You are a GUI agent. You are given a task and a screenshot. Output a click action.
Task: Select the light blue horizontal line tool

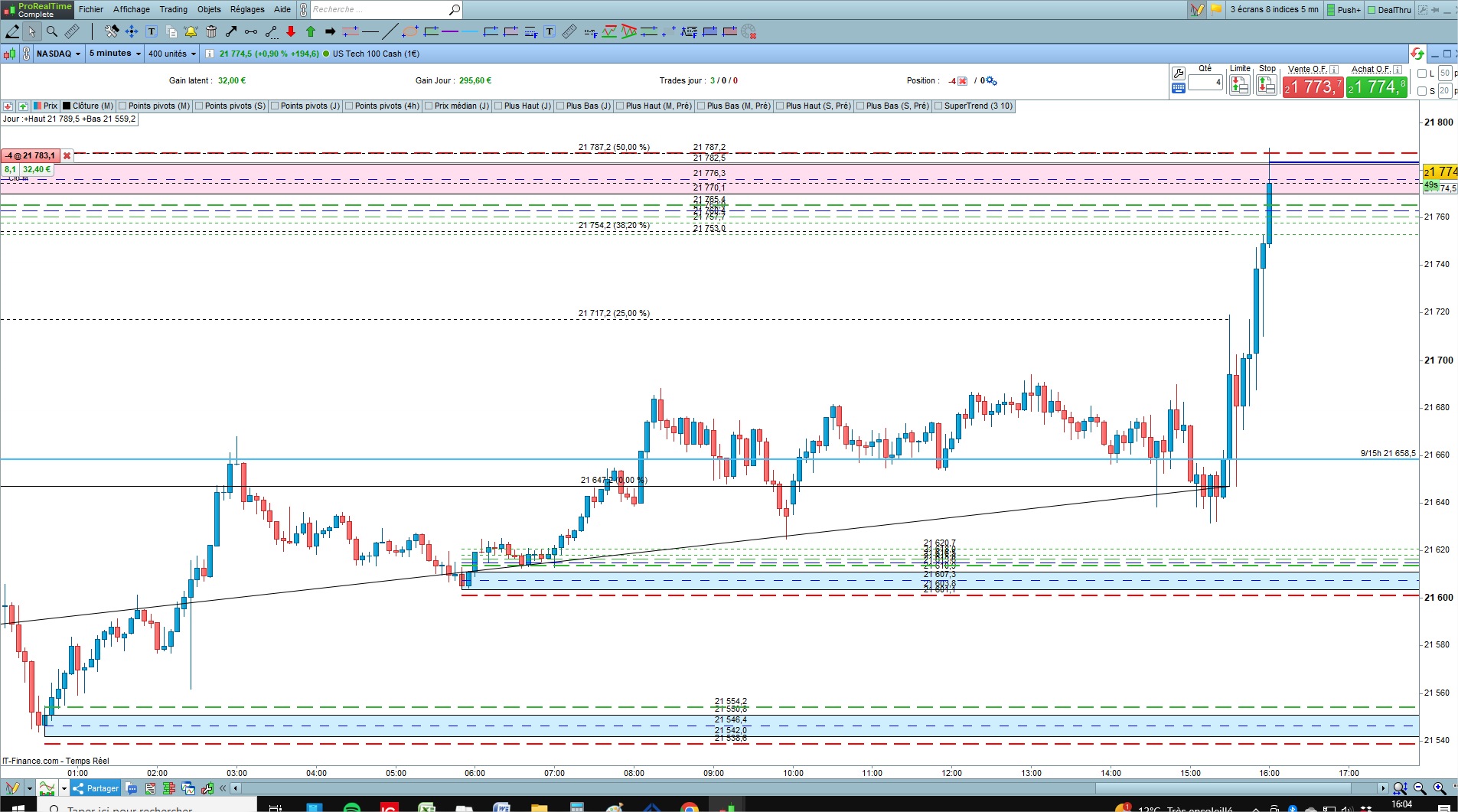[x=470, y=31]
